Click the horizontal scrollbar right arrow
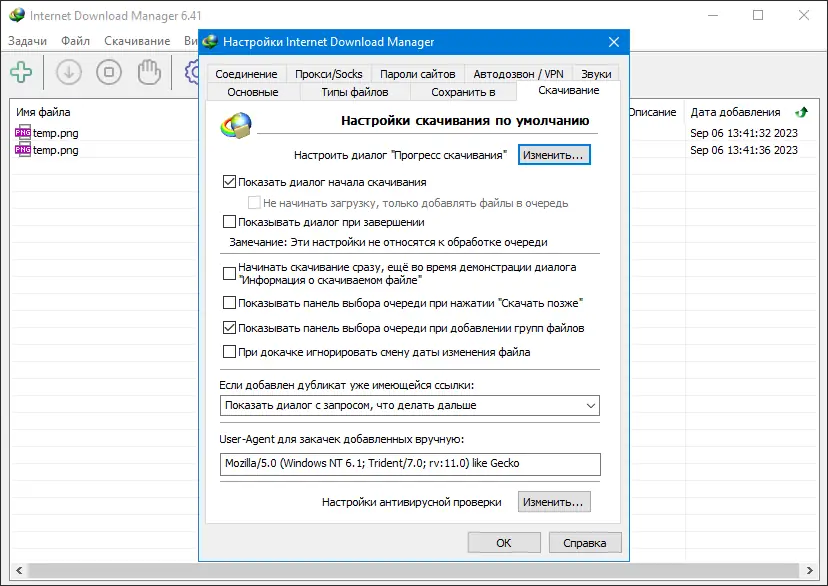828x586 pixels. 810,570
